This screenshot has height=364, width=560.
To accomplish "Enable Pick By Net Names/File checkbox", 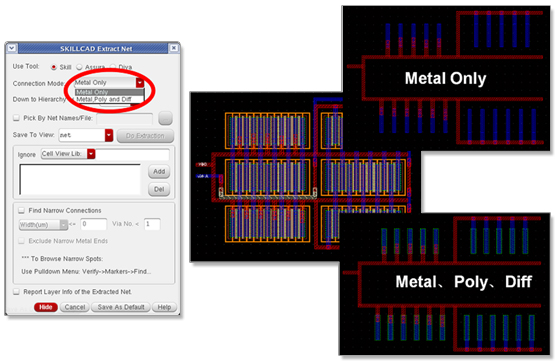I will click(x=16, y=118).
